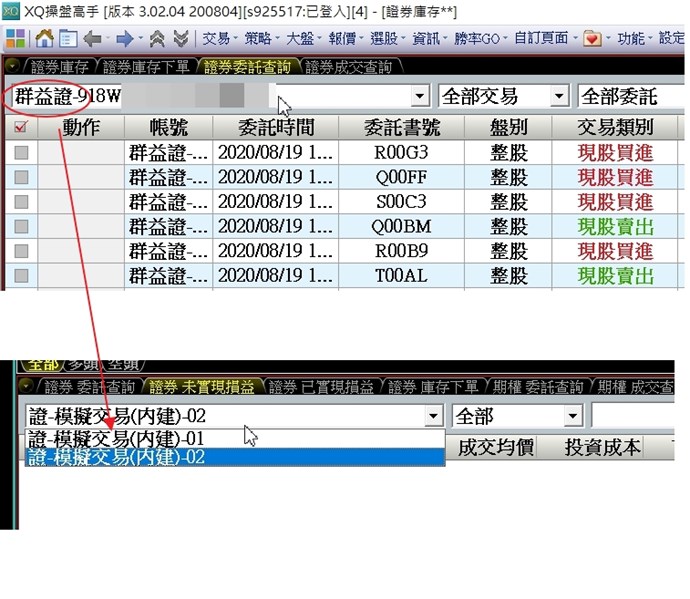Choose 證-模擬交易(內建)-01 from the list
690x599 pixels.
117,438
